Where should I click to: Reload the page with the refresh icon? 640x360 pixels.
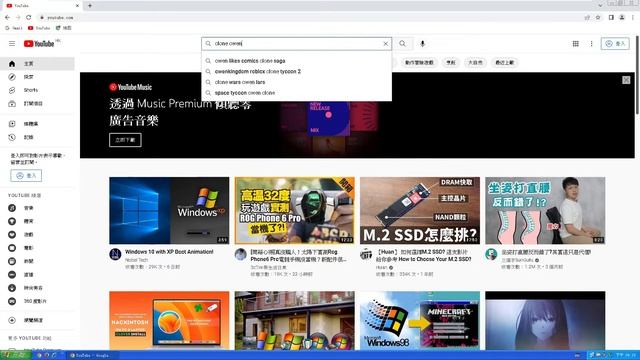coord(29,18)
